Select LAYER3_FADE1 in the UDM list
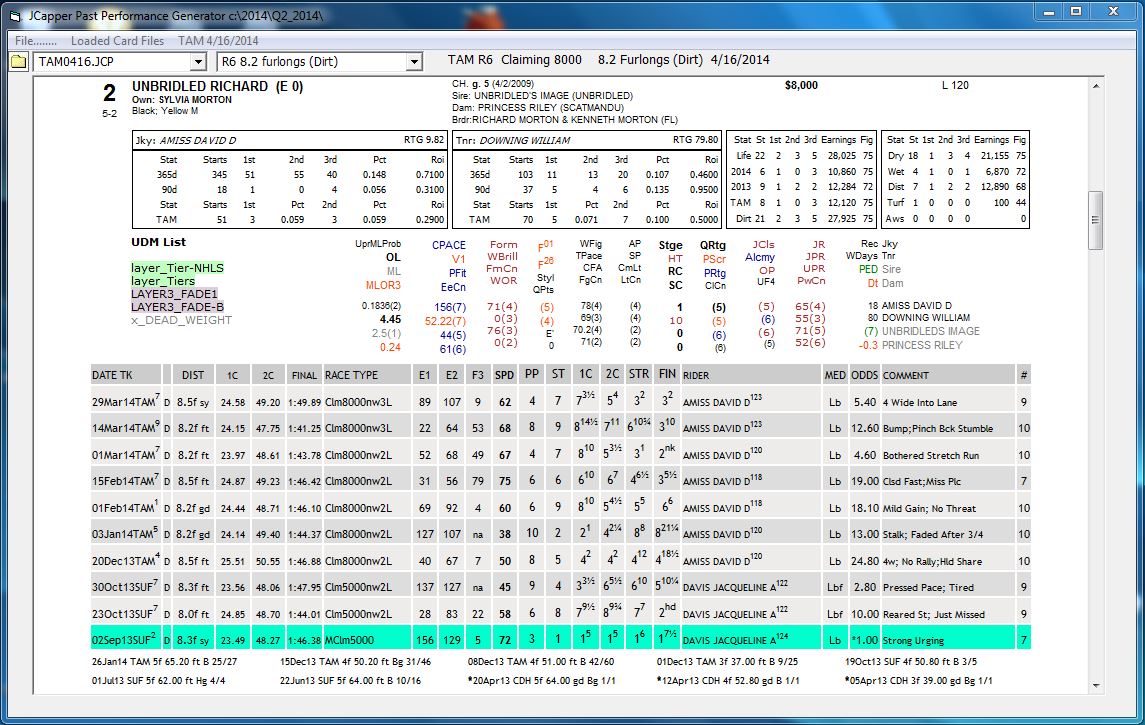This screenshot has width=1145, height=725. (x=175, y=294)
